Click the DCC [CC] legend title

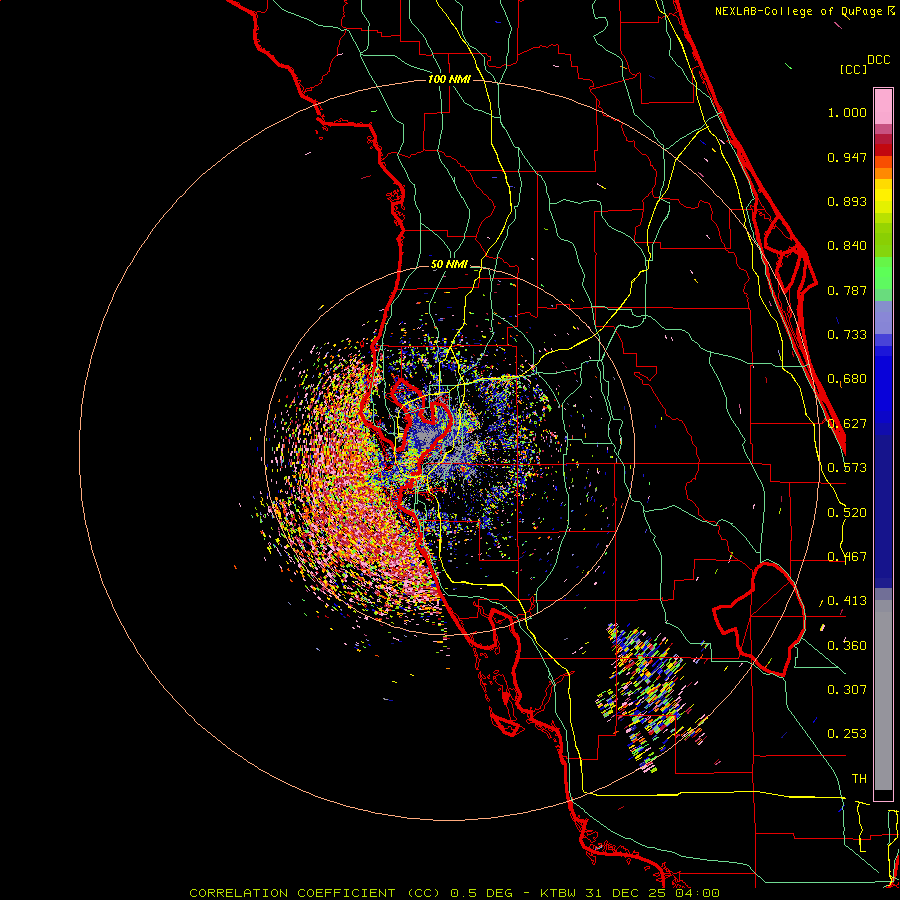pyautogui.click(x=864, y=64)
